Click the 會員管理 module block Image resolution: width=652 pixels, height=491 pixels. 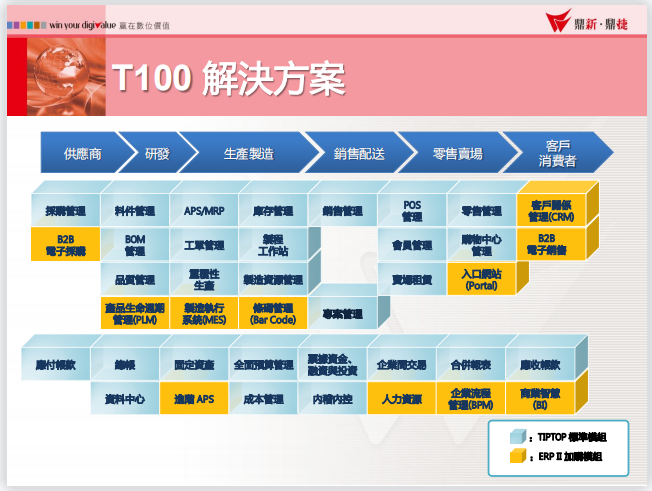point(412,244)
